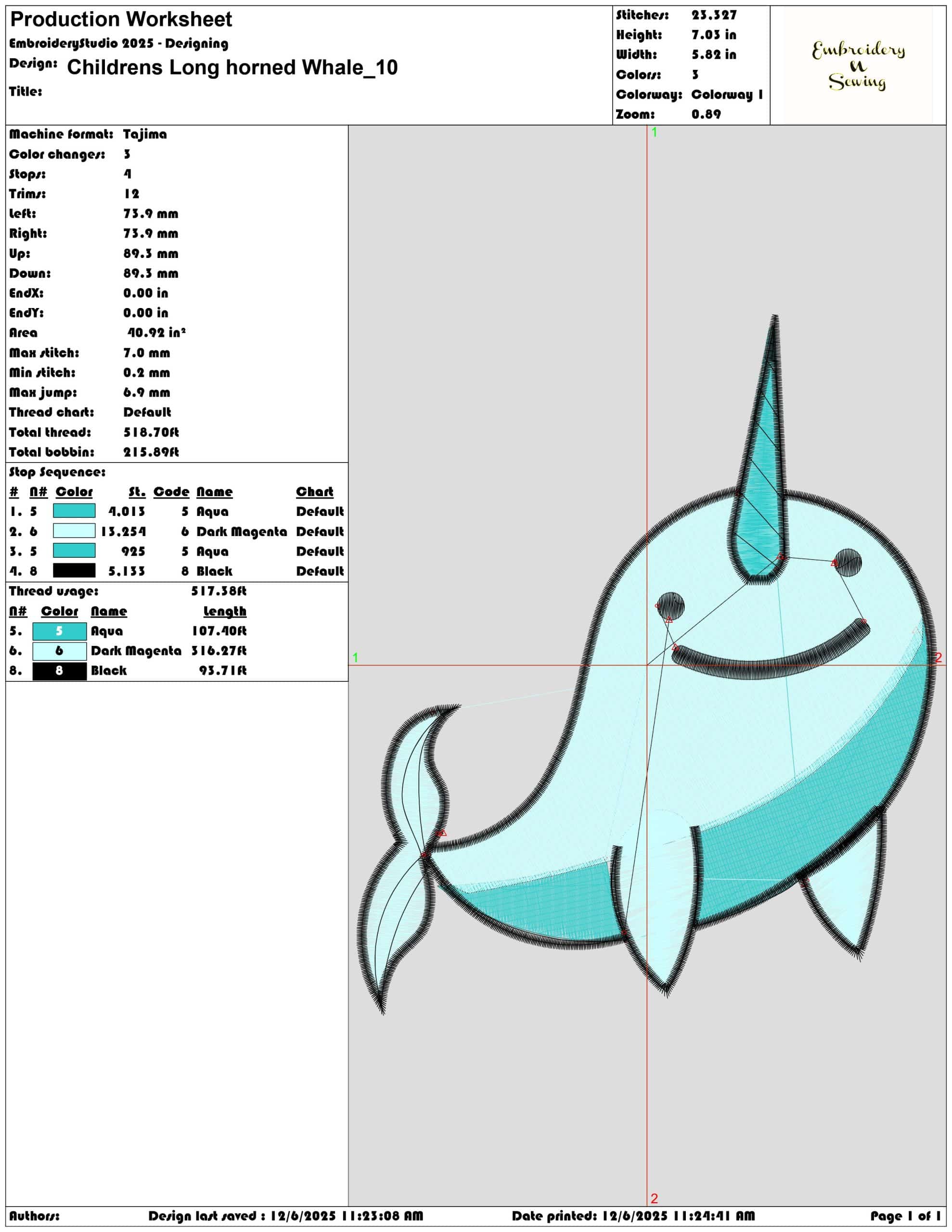Click the Area value "40.92 in²"
This screenshot has height=1232, width=952.
pyautogui.click(x=156, y=333)
